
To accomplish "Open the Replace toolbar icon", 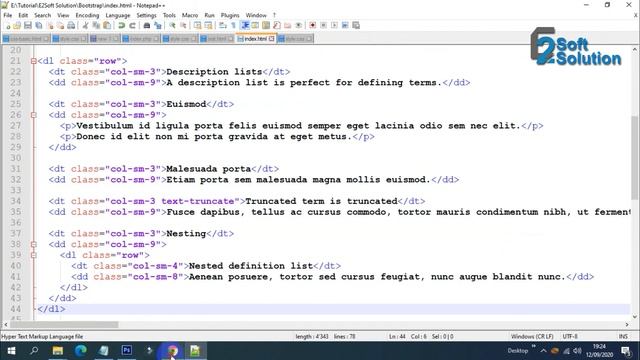I will pos(158,25).
